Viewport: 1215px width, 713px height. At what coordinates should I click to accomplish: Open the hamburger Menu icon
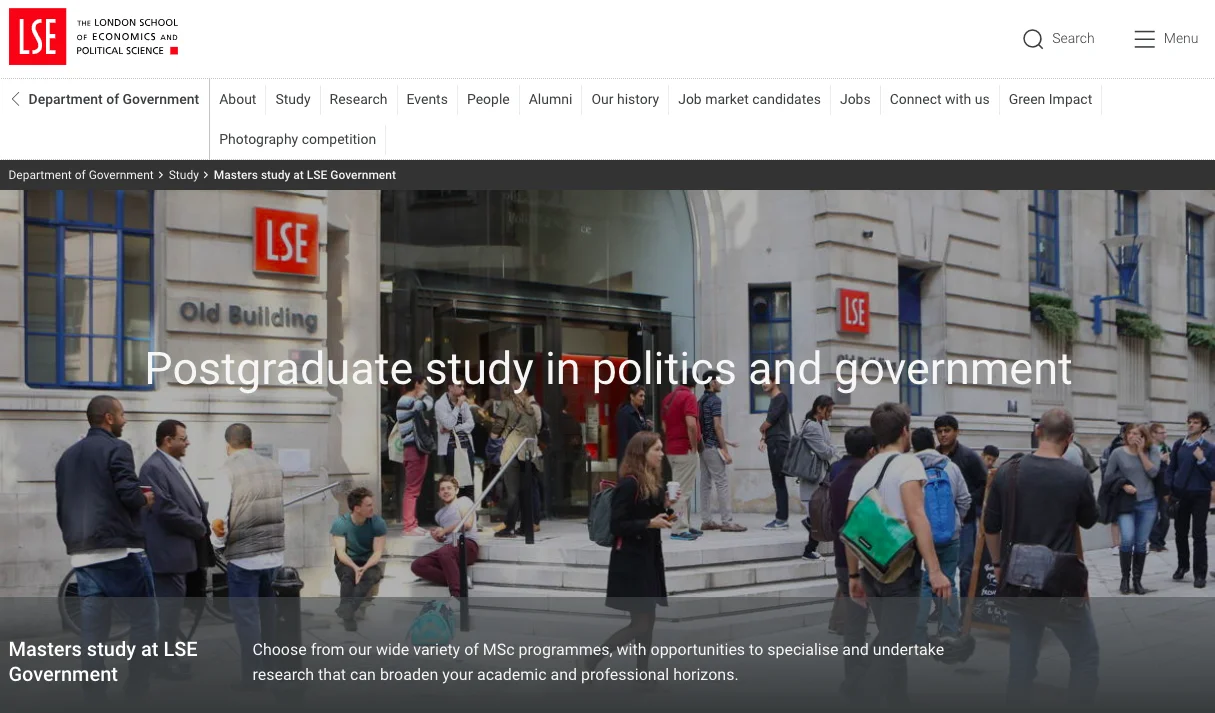[1144, 39]
